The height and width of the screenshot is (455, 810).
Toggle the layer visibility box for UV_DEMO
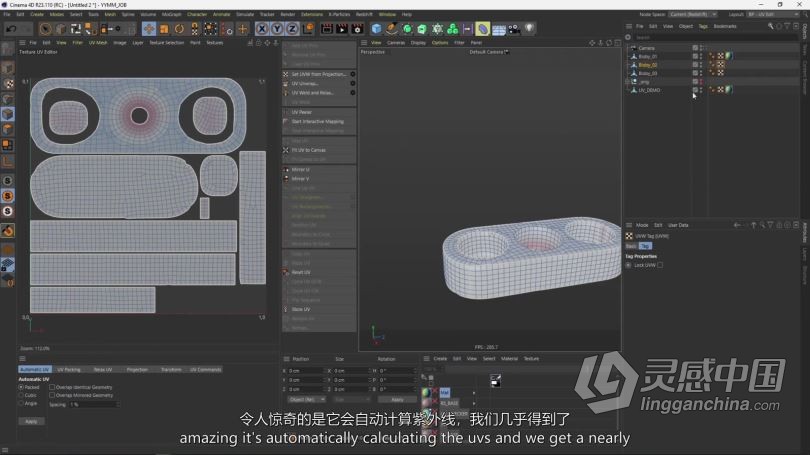(x=695, y=90)
